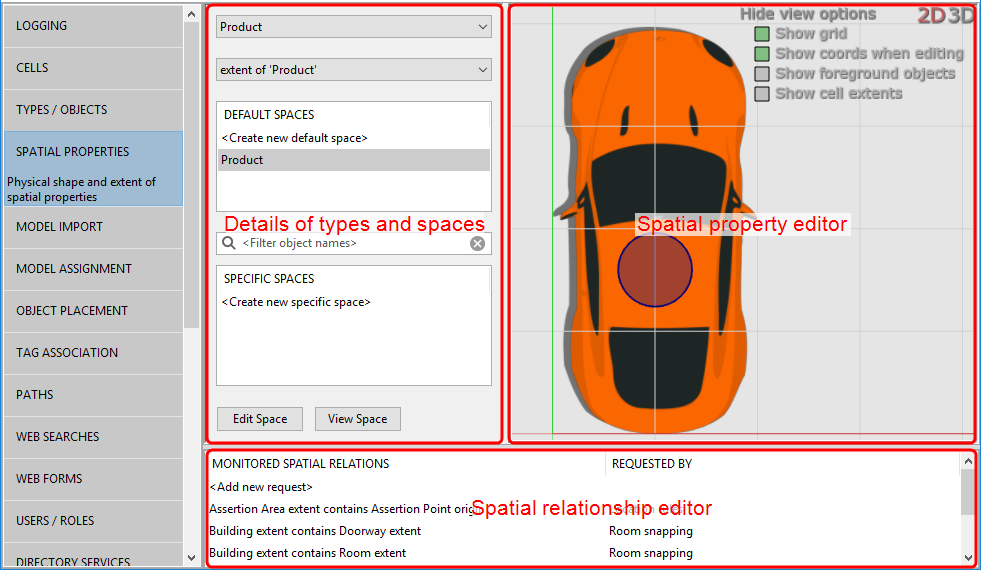Toggle Show coords when editing
This screenshot has width=981, height=570.
point(761,54)
